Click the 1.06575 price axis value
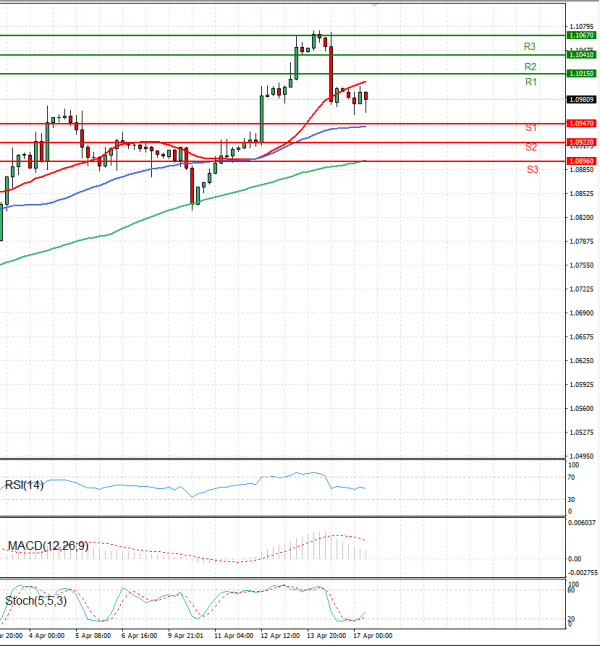 (x=581, y=337)
